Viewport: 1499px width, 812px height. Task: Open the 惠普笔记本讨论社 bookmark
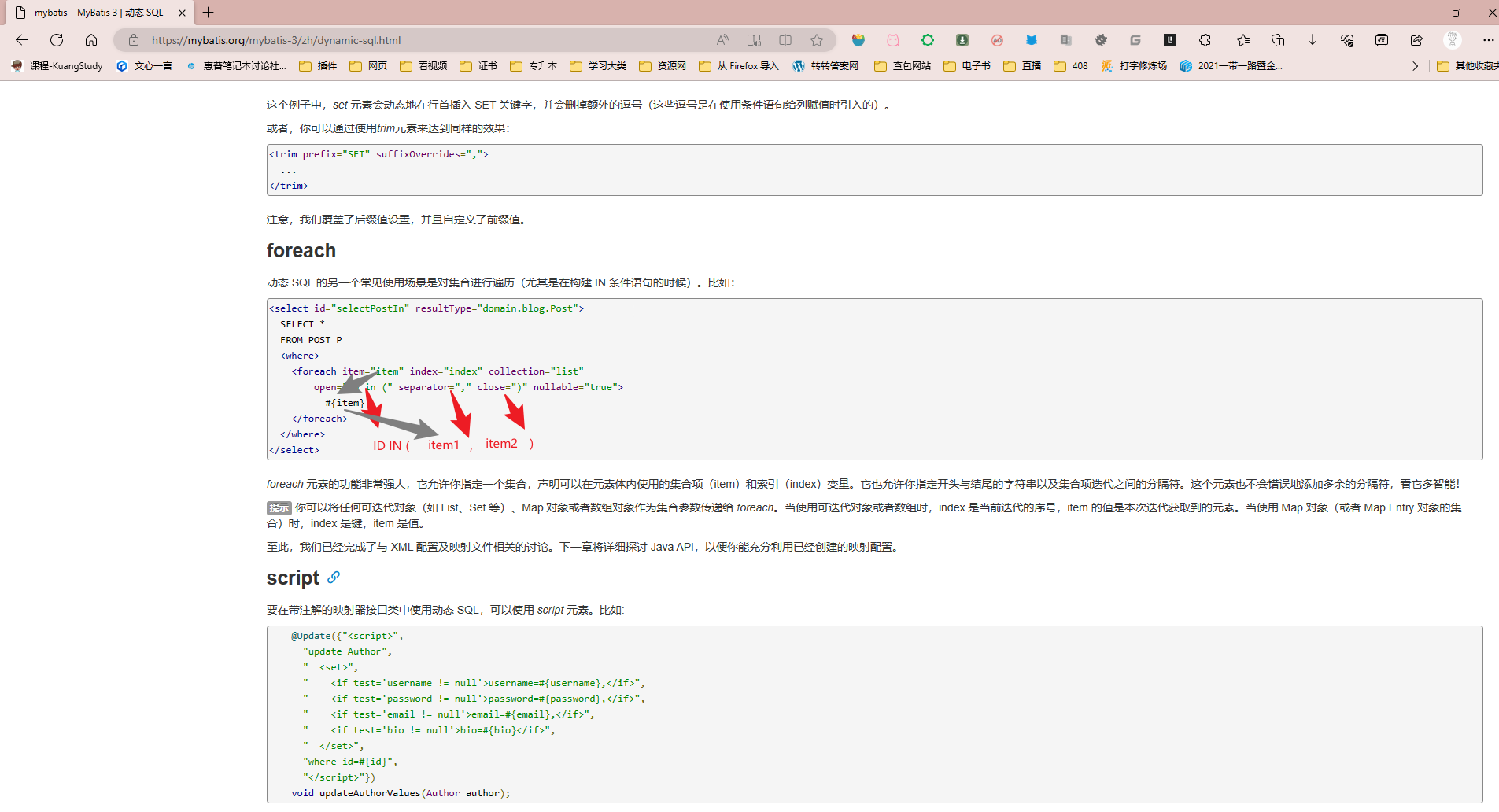pos(236,66)
